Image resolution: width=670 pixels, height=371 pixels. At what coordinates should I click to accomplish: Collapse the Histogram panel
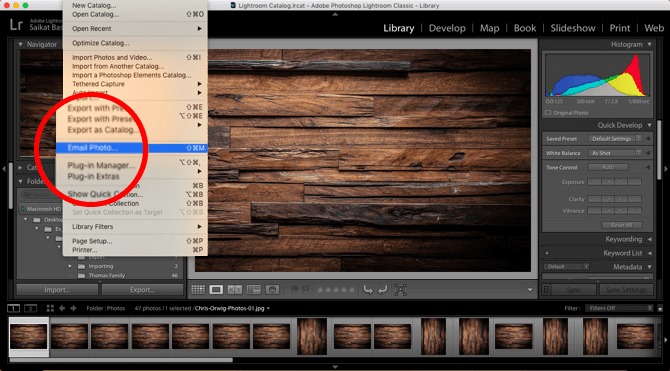[x=649, y=44]
